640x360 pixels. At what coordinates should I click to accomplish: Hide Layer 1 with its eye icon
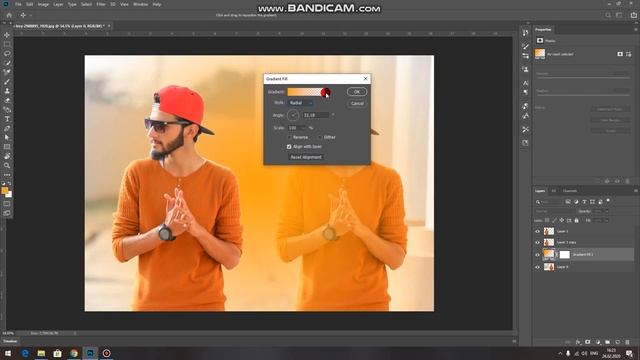538,231
